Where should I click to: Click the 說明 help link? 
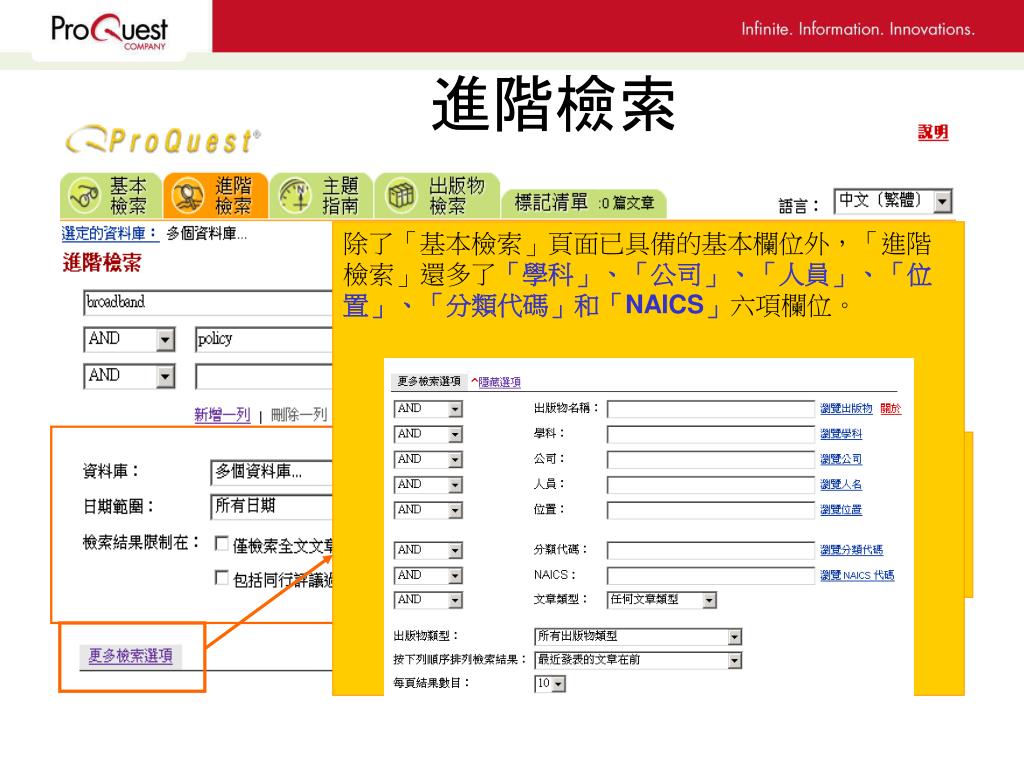(x=933, y=132)
